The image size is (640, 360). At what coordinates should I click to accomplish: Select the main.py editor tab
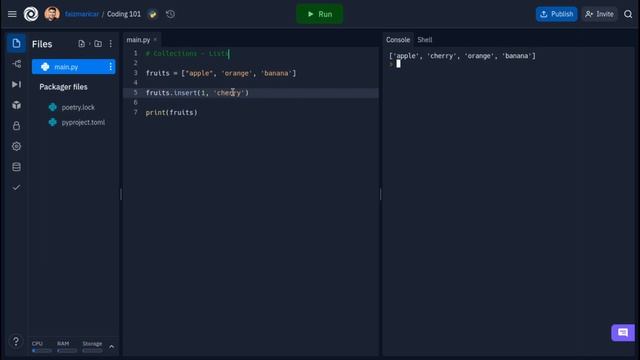click(x=138, y=40)
